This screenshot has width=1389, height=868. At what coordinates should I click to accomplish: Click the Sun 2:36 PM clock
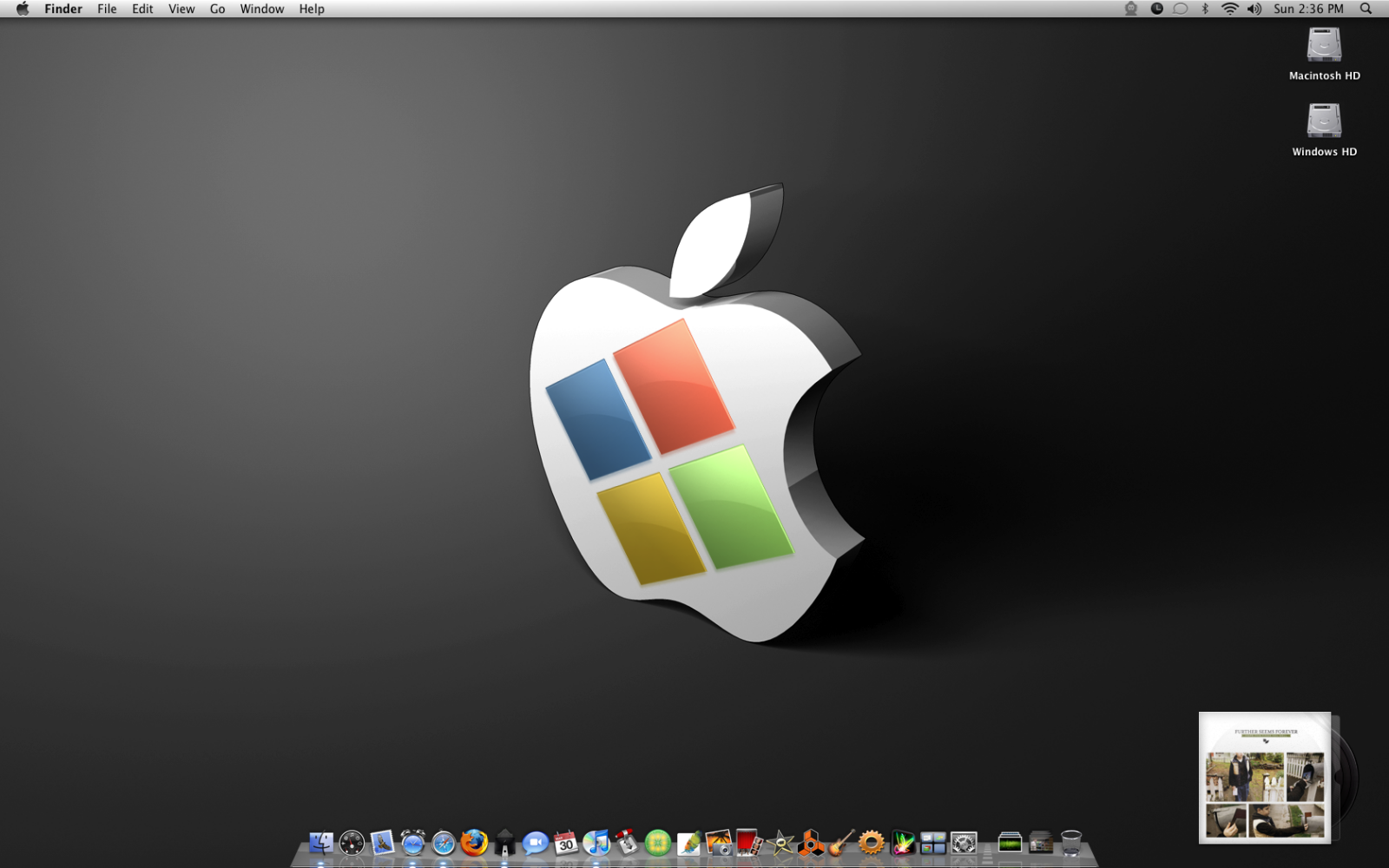click(x=1308, y=9)
